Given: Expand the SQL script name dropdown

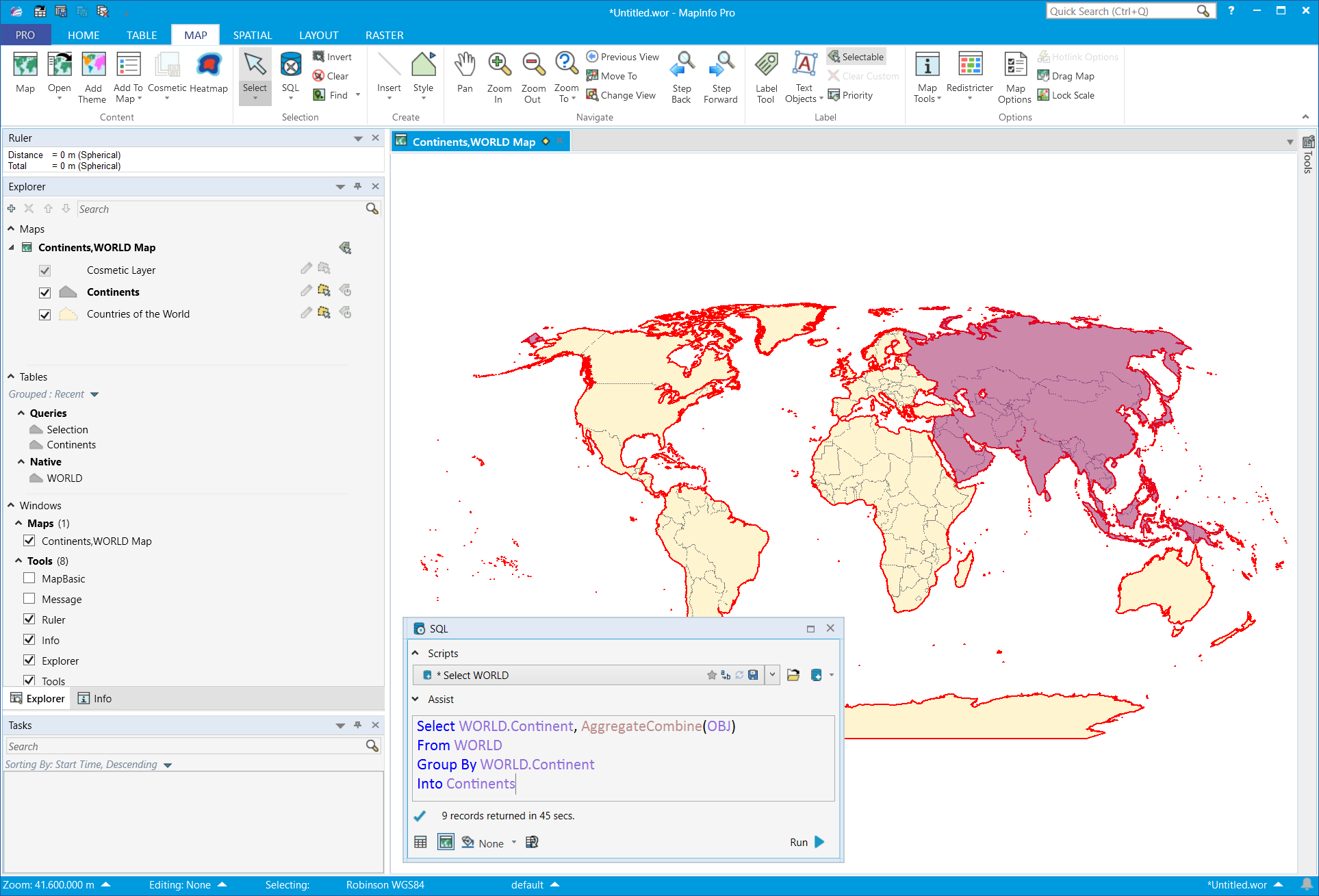Looking at the screenshot, I should tap(772, 675).
